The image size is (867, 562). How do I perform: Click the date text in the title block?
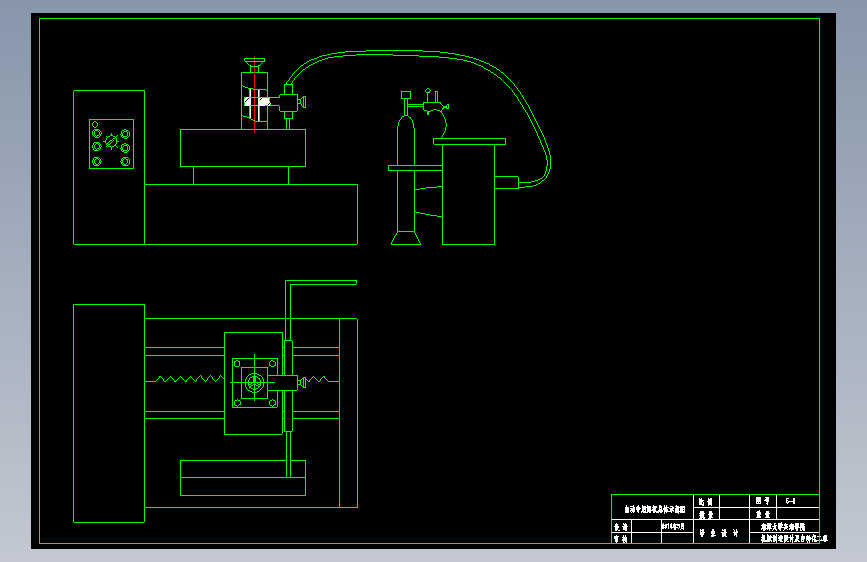673,527
